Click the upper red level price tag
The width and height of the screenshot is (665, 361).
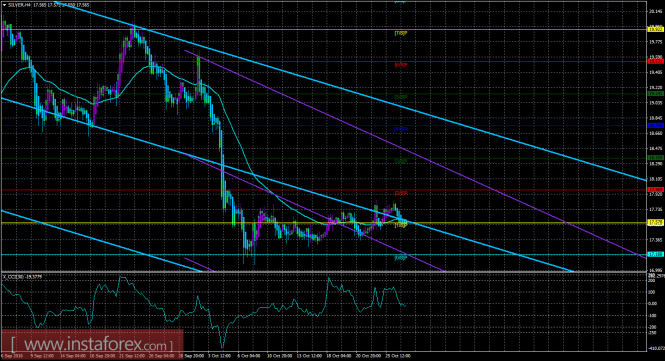click(655, 62)
